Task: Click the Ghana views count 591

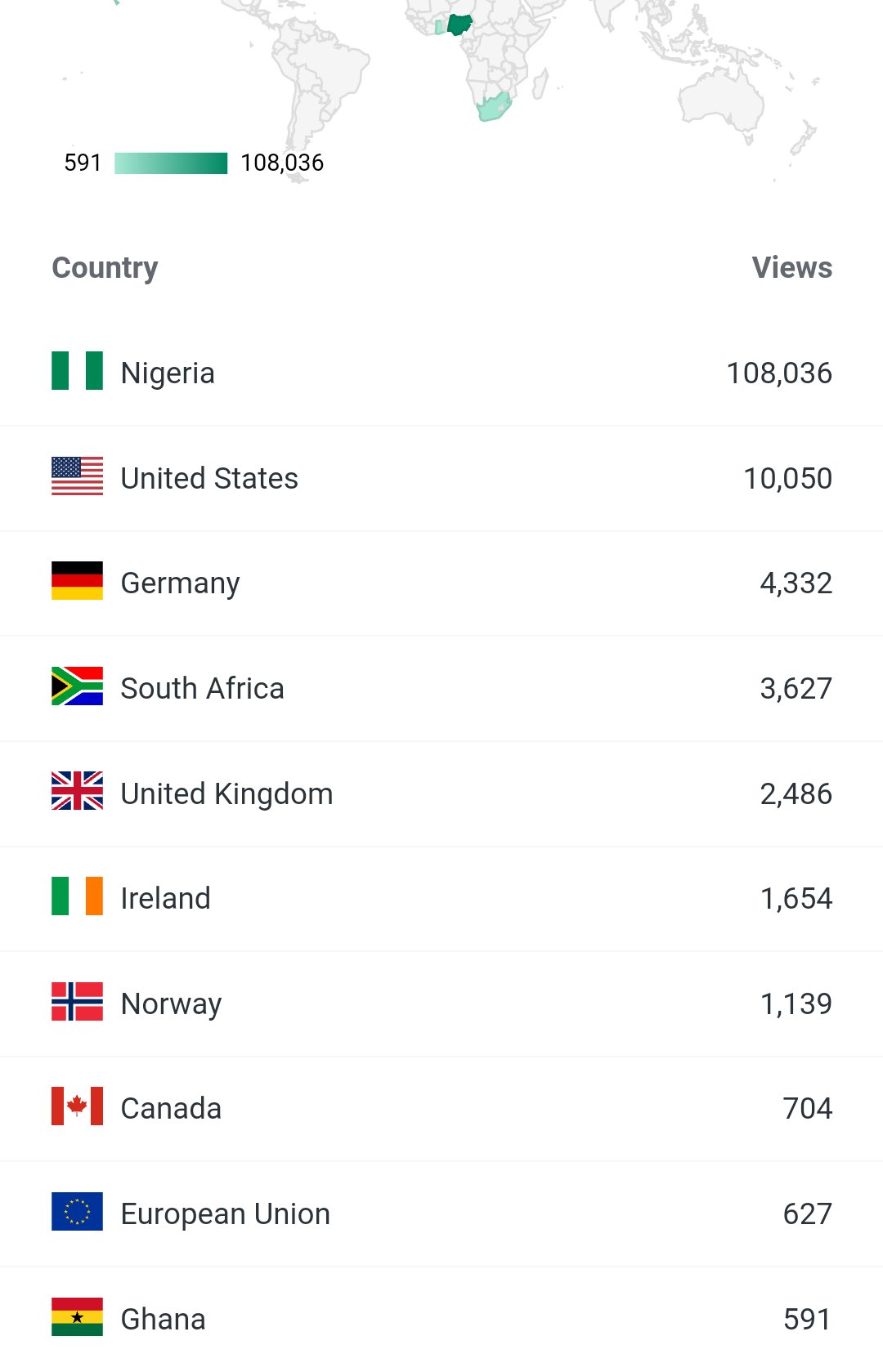Action: click(806, 1320)
